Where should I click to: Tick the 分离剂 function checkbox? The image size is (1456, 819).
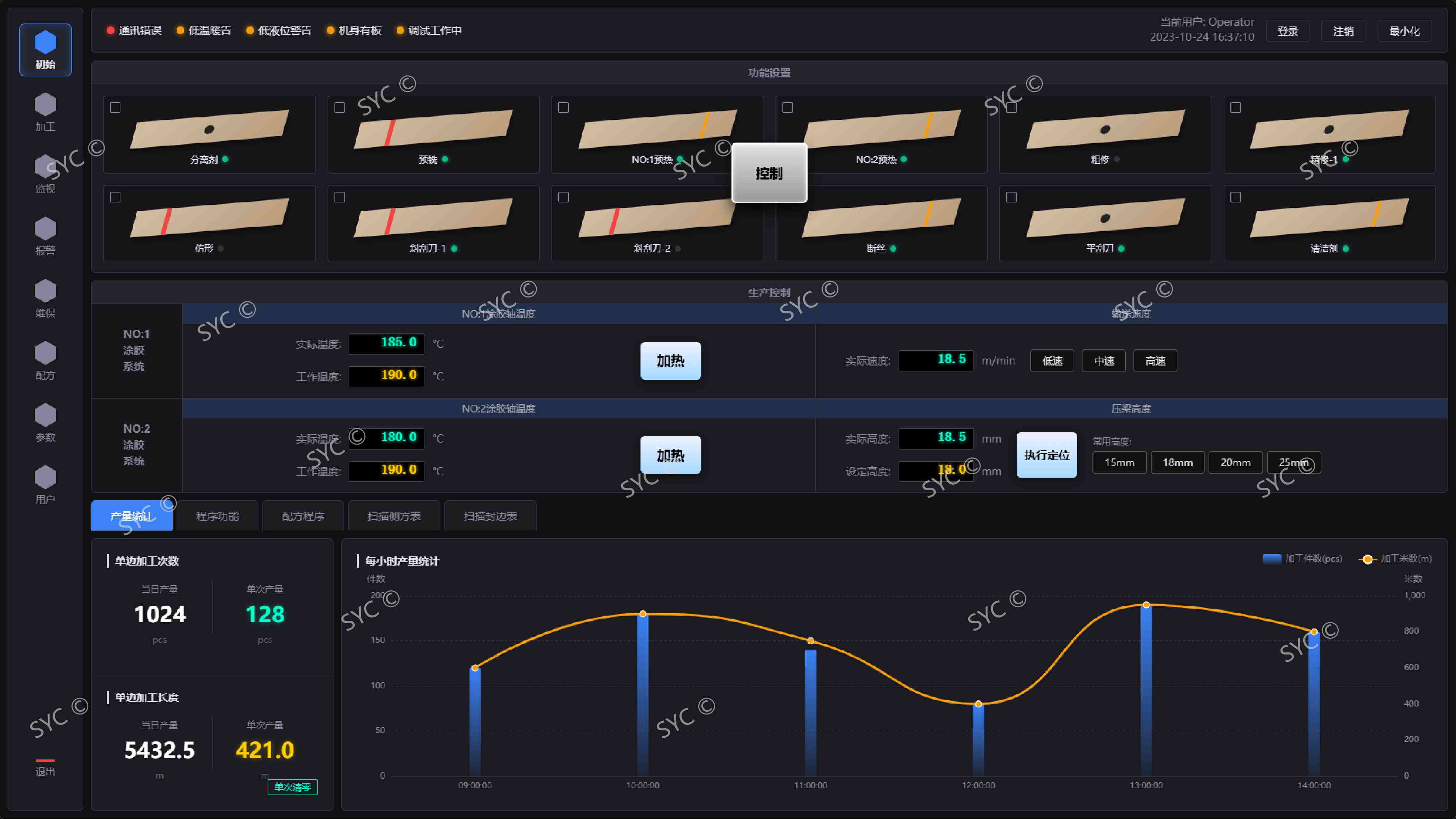click(115, 108)
